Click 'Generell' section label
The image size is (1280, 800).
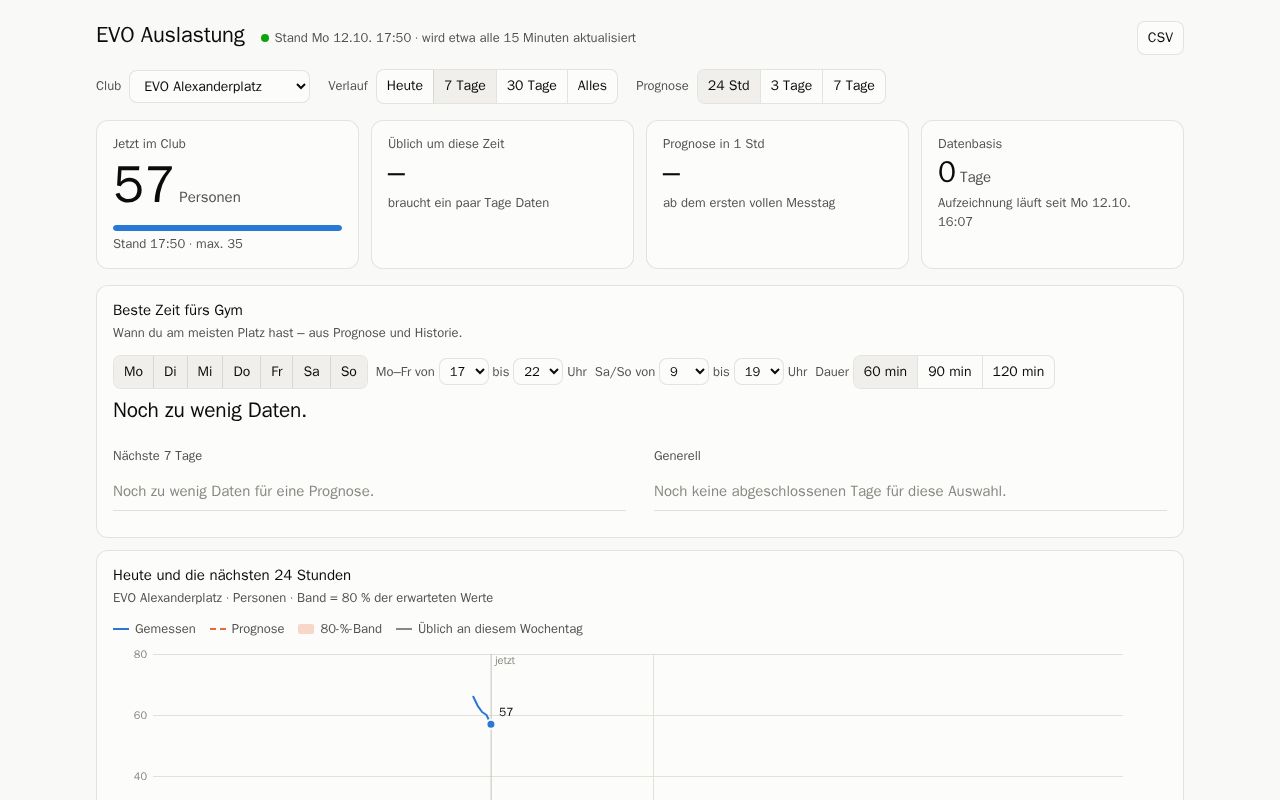(x=677, y=456)
